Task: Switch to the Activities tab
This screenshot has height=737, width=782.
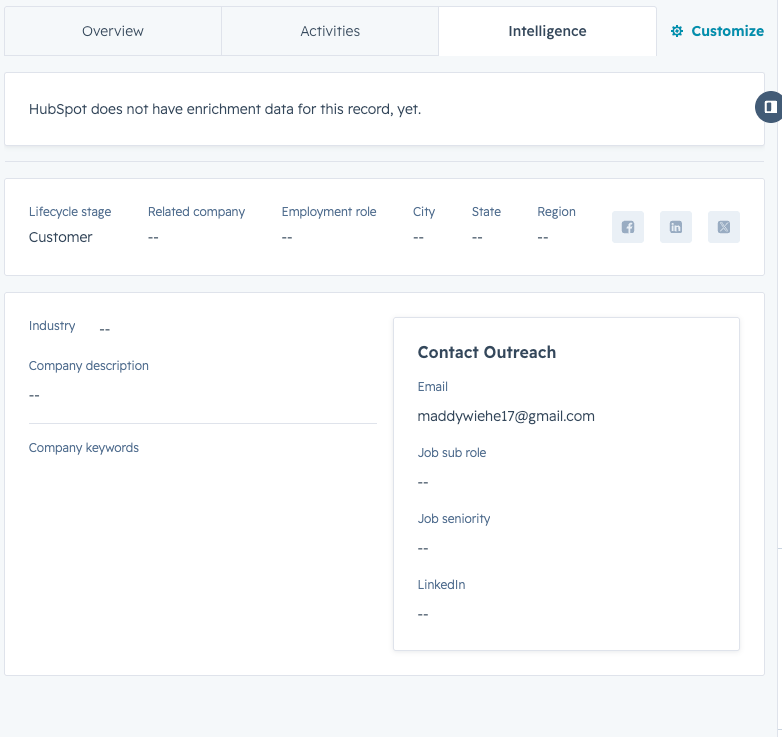Action: pos(330,31)
